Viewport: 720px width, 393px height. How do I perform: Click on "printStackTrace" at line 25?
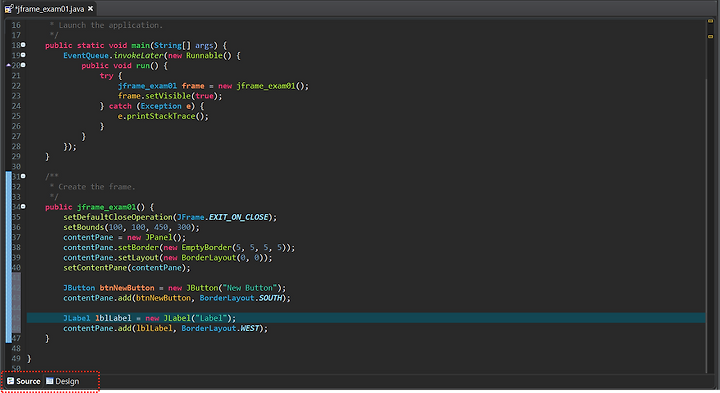pyautogui.click(x=161, y=116)
